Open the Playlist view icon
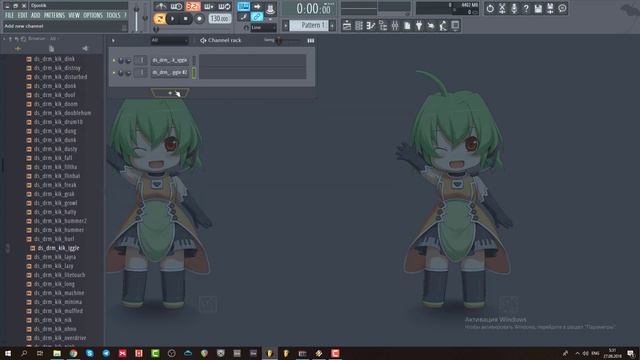 tap(347, 26)
